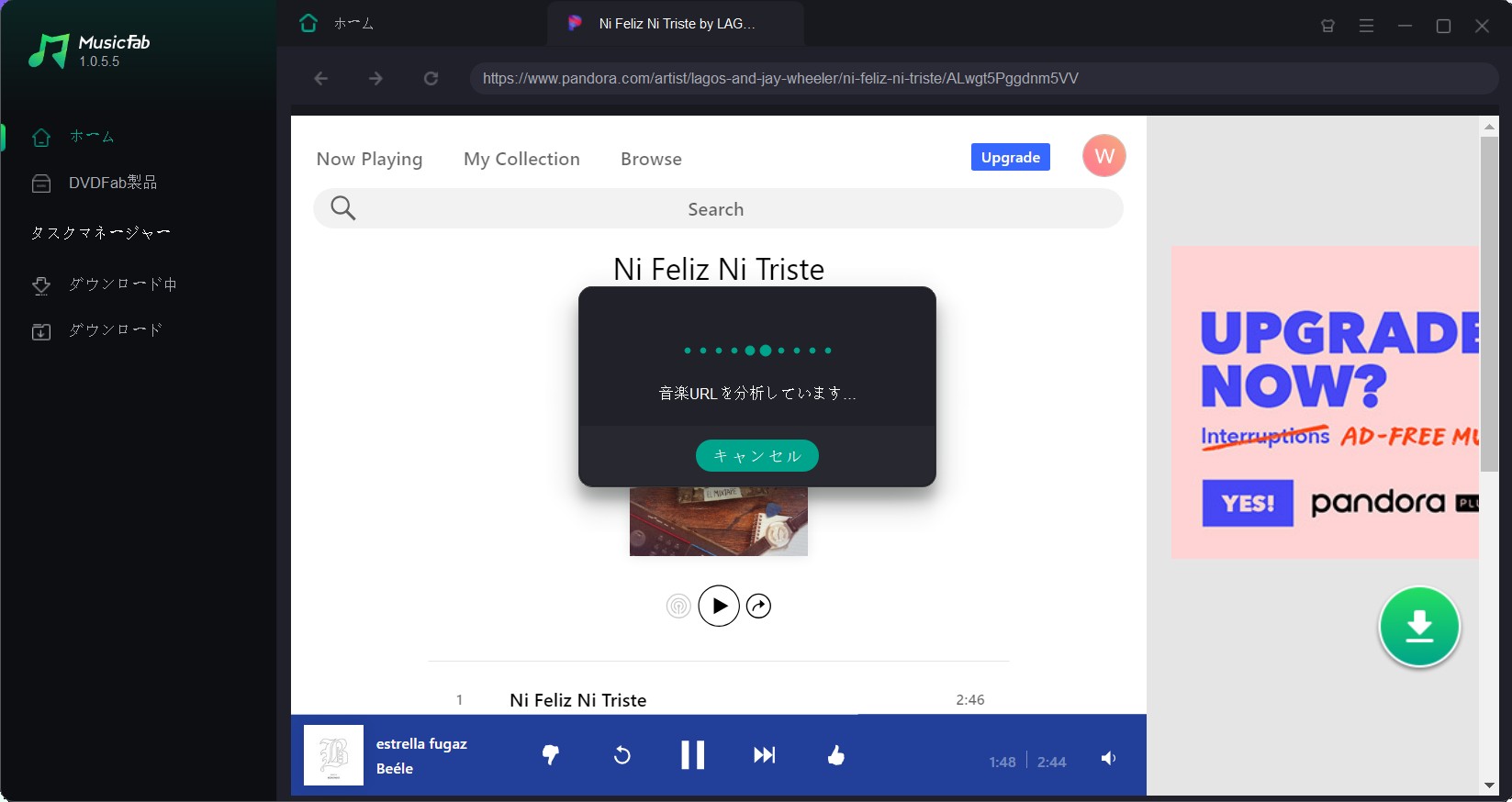Thumb up the current song

point(835,755)
